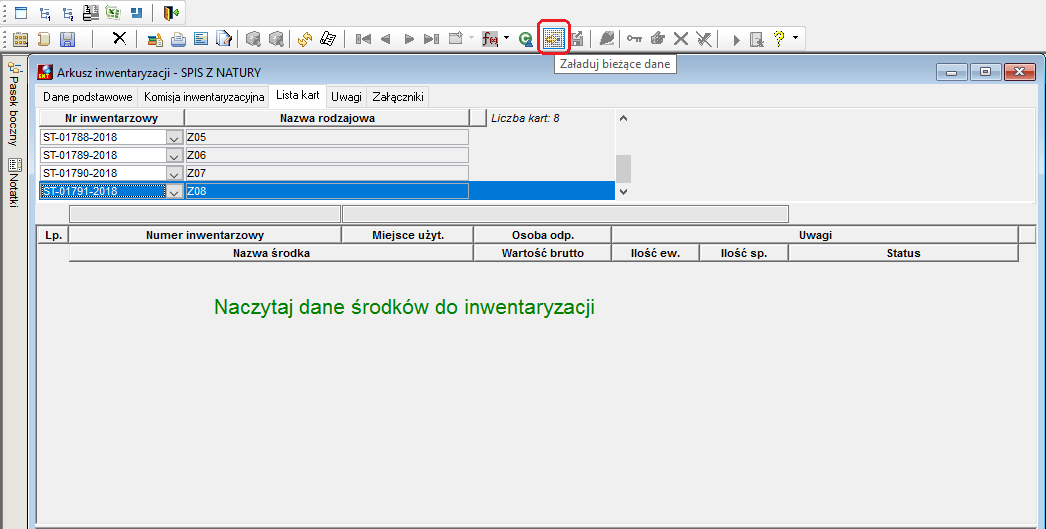Click the Z07 name field

point(327,173)
